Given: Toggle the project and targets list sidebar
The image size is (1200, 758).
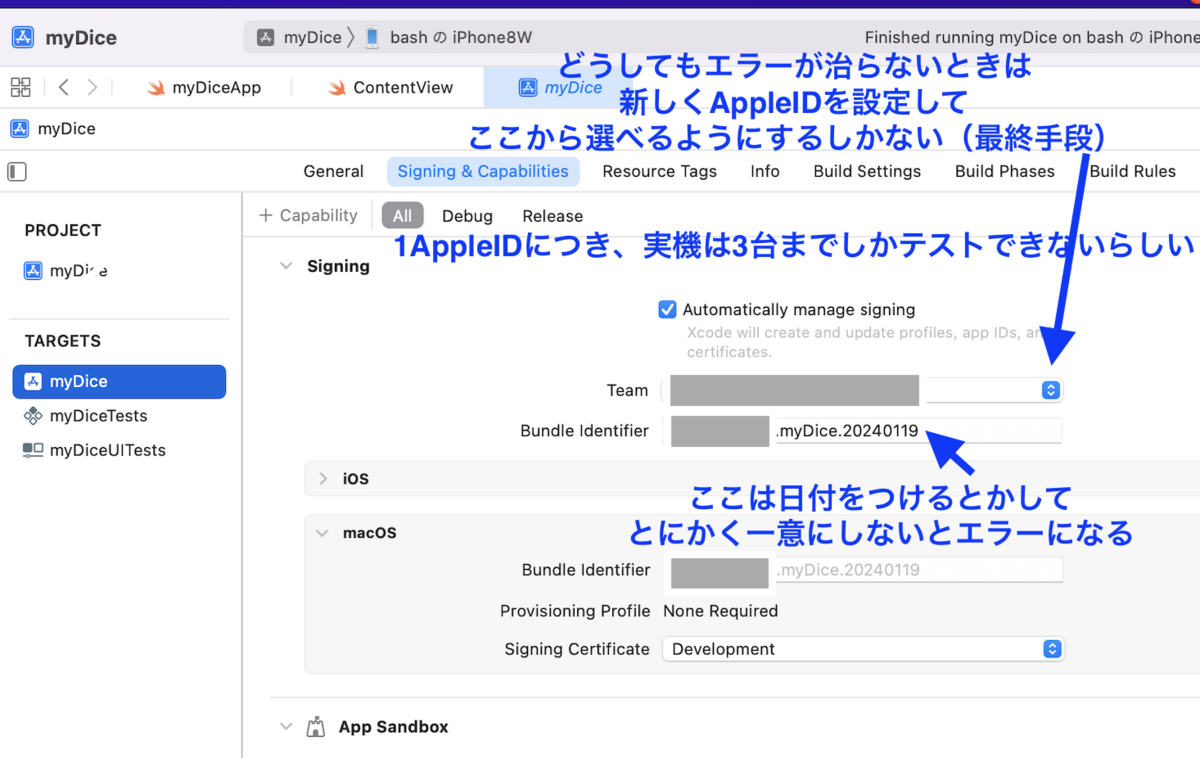Looking at the screenshot, I should (17, 172).
